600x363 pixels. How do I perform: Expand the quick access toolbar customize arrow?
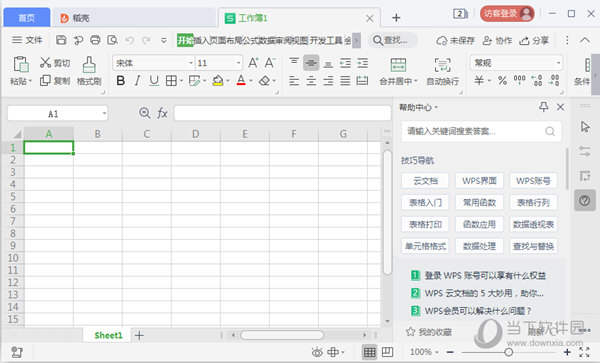click(163, 40)
